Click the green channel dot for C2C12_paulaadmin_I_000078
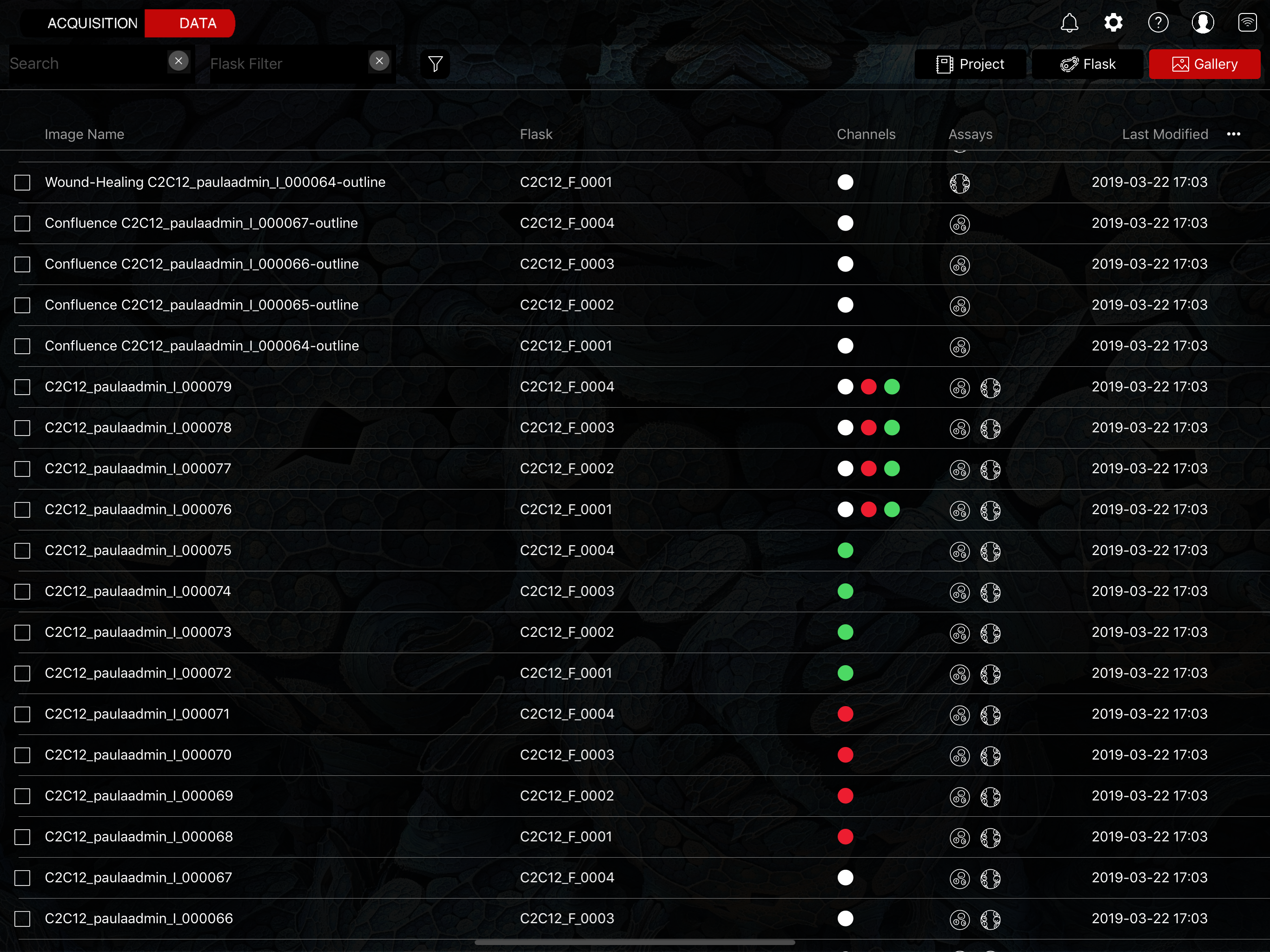This screenshot has height=952, width=1270. [892, 428]
